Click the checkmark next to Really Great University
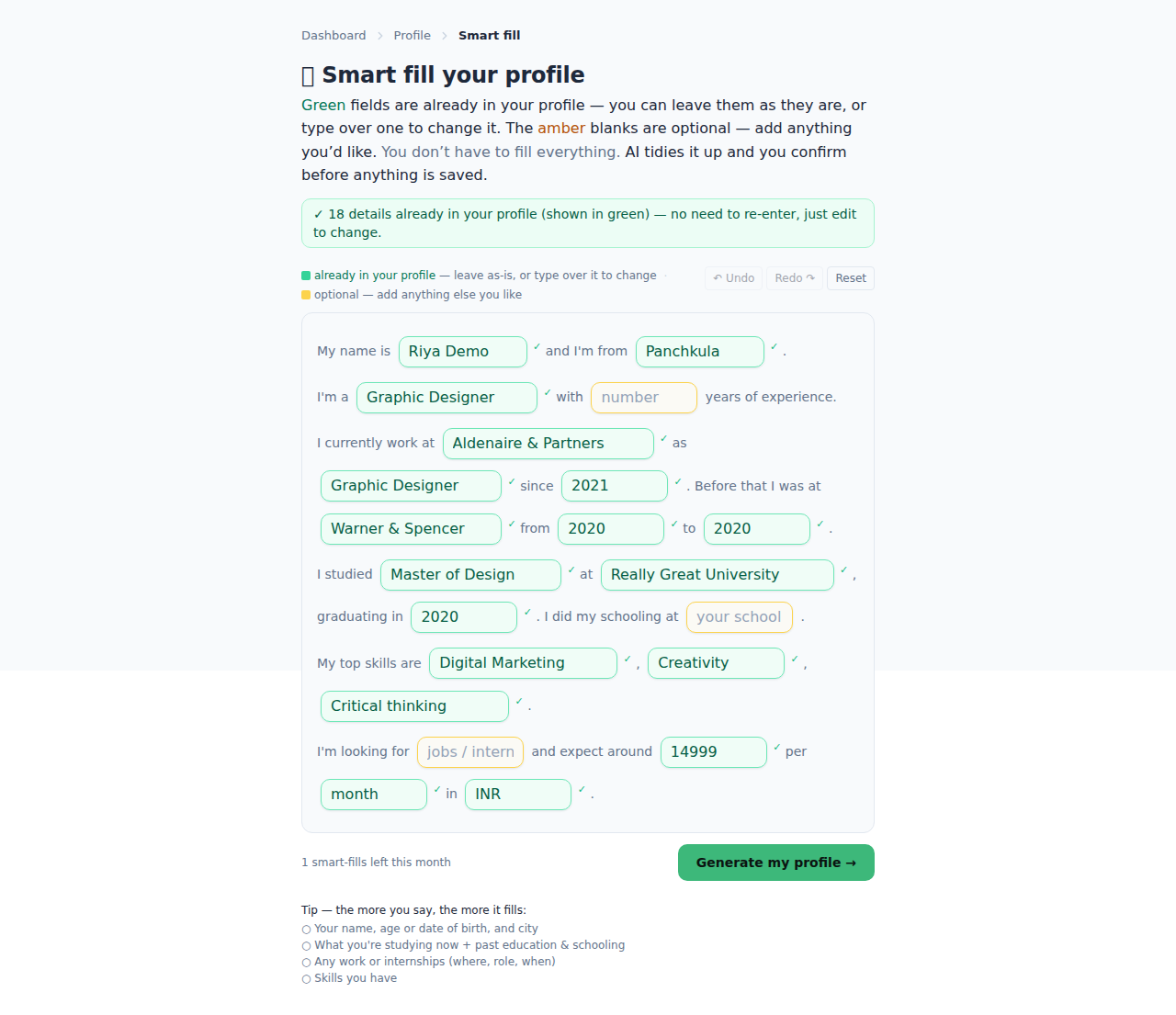 coord(843,570)
